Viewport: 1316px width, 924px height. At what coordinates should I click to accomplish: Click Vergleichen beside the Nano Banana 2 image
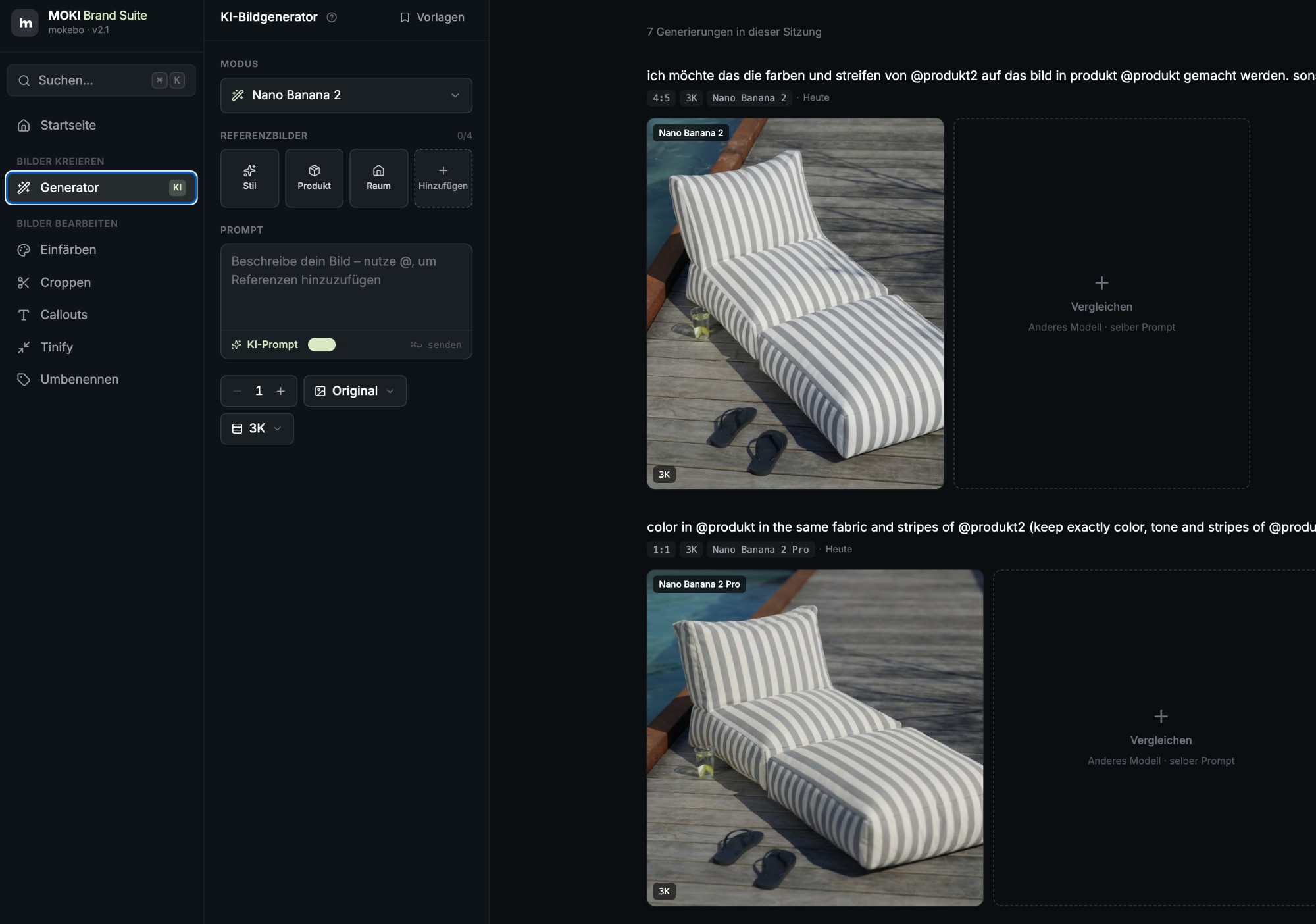tap(1101, 303)
